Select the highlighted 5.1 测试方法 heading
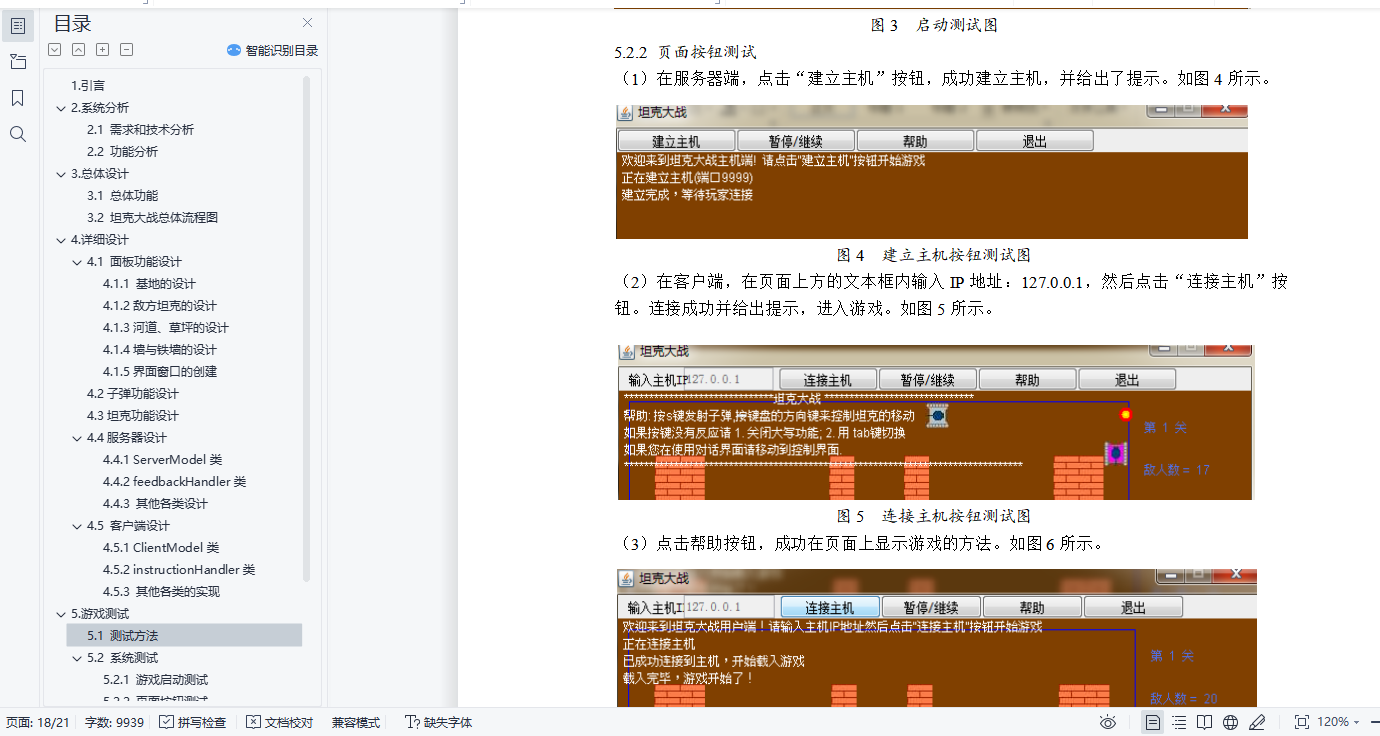The width and height of the screenshot is (1380, 736). (184, 636)
